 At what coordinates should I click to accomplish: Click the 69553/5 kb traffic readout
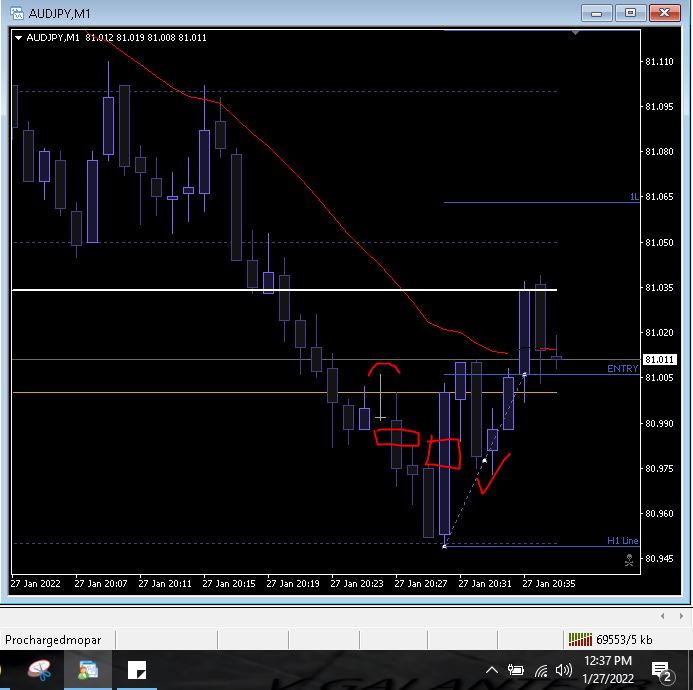pyautogui.click(x=624, y=640)
